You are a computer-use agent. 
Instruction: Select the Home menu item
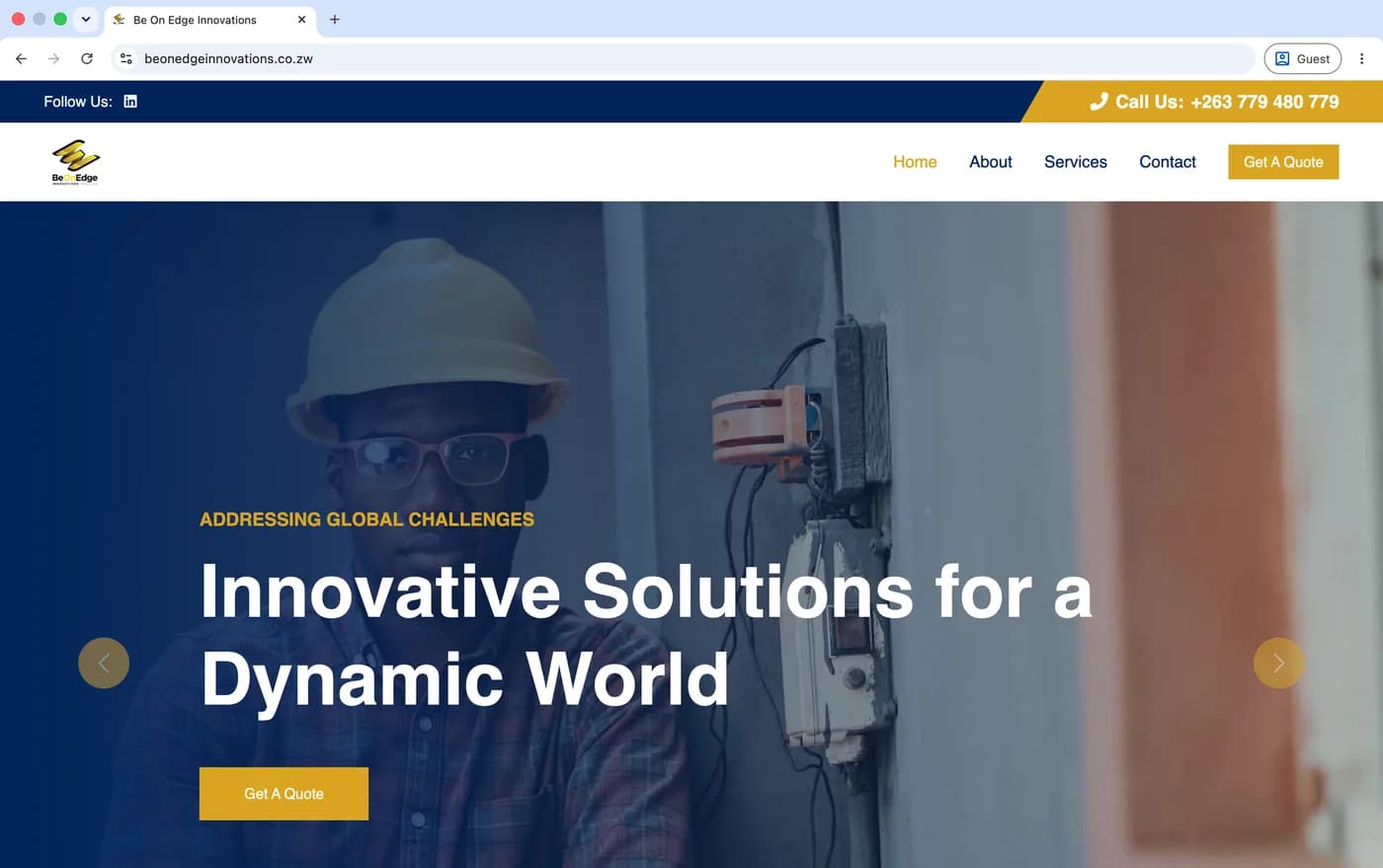(915, 162)
